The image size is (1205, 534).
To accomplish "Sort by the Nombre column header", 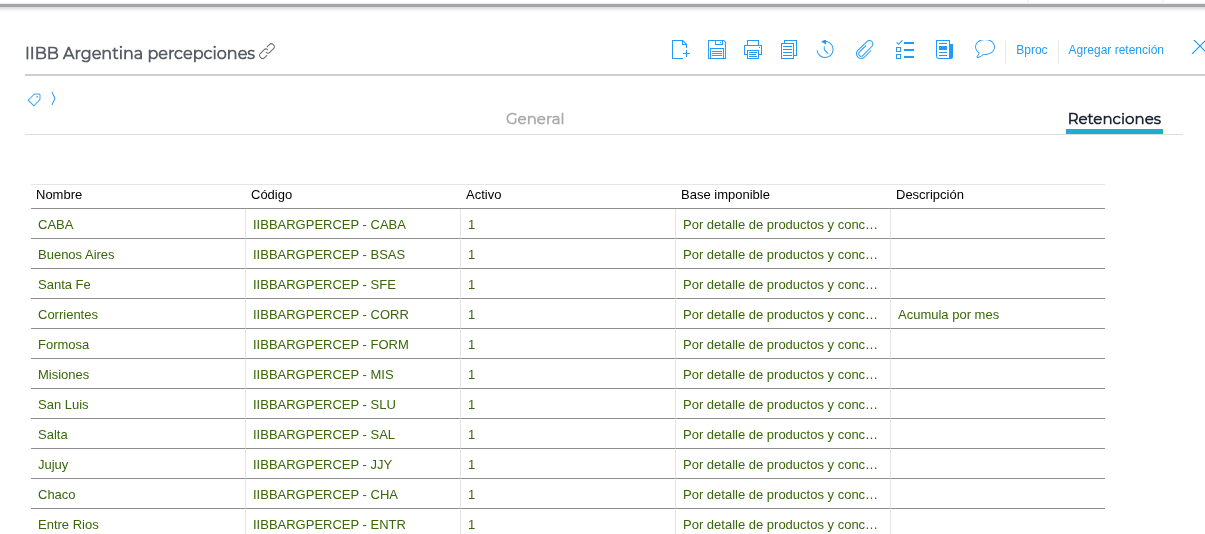I will [x=59, y=195].
